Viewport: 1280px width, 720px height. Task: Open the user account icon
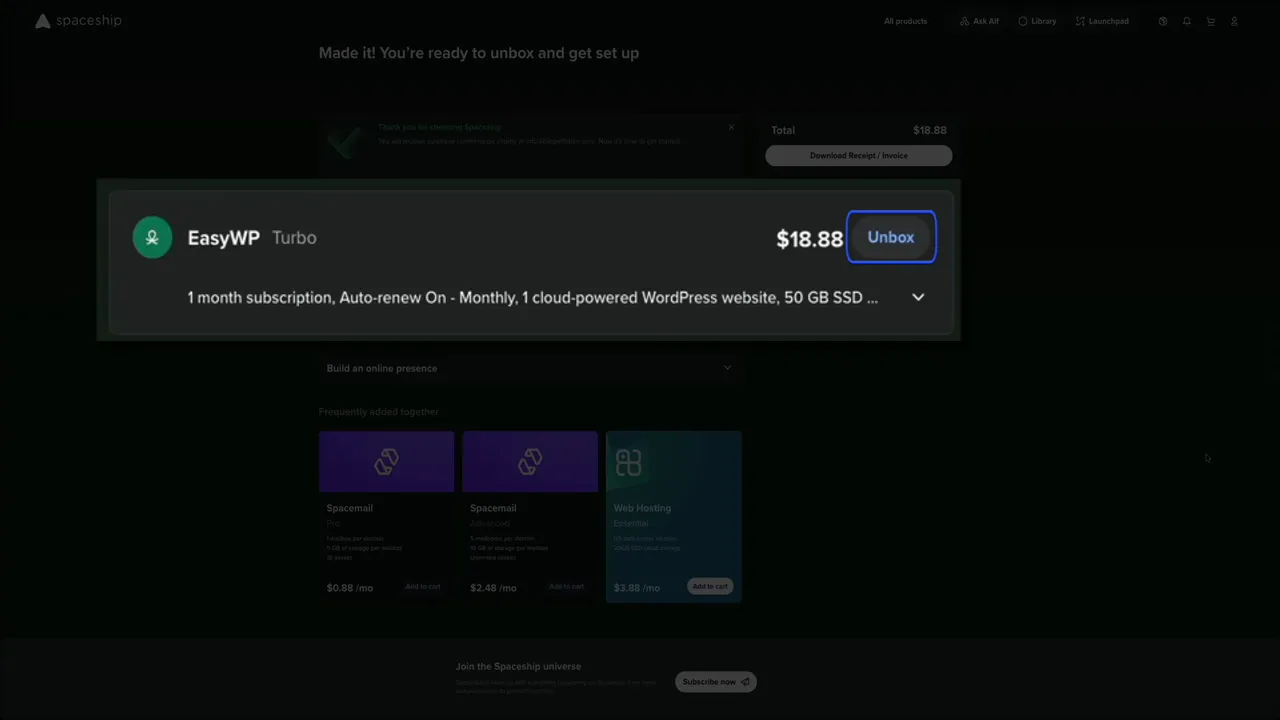pyautogui.click(x=1234, y=21)
